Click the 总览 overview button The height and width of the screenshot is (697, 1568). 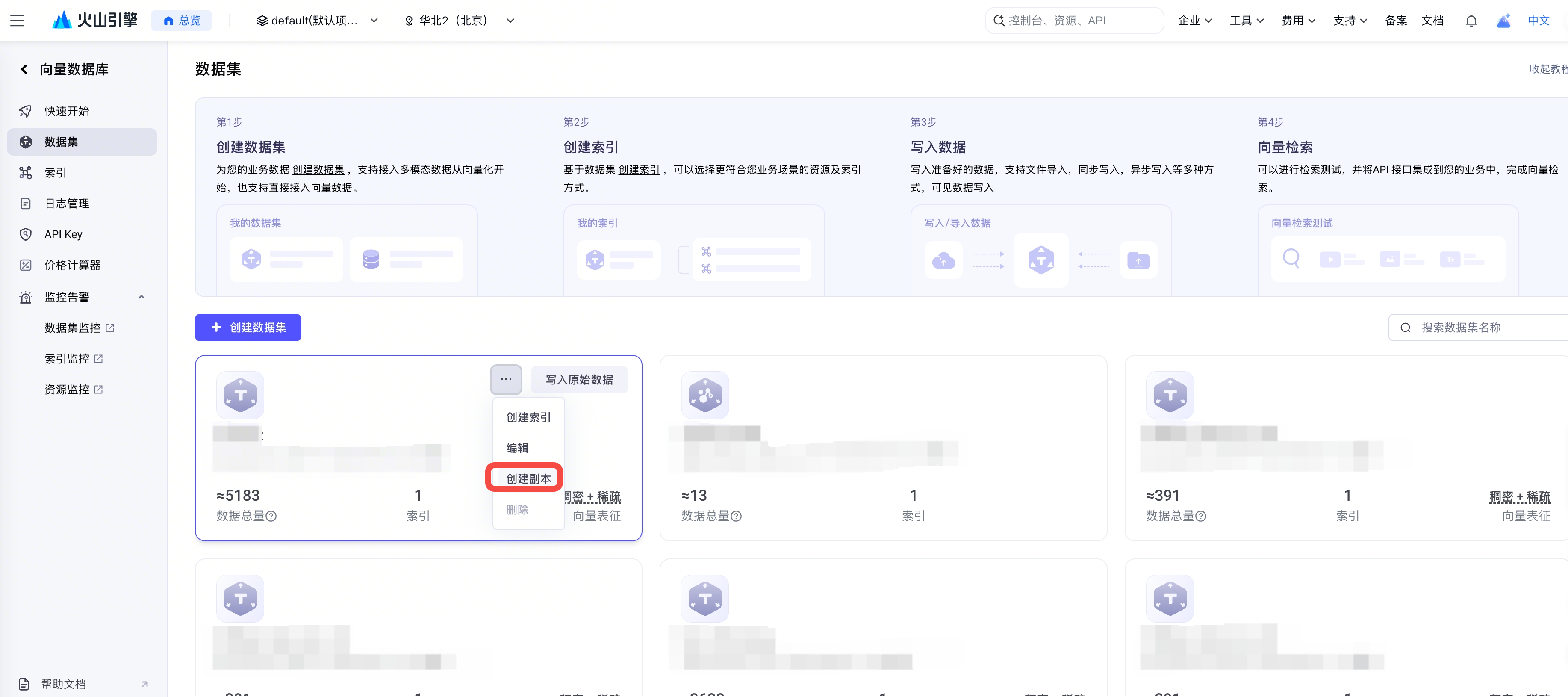click(181, 21)
